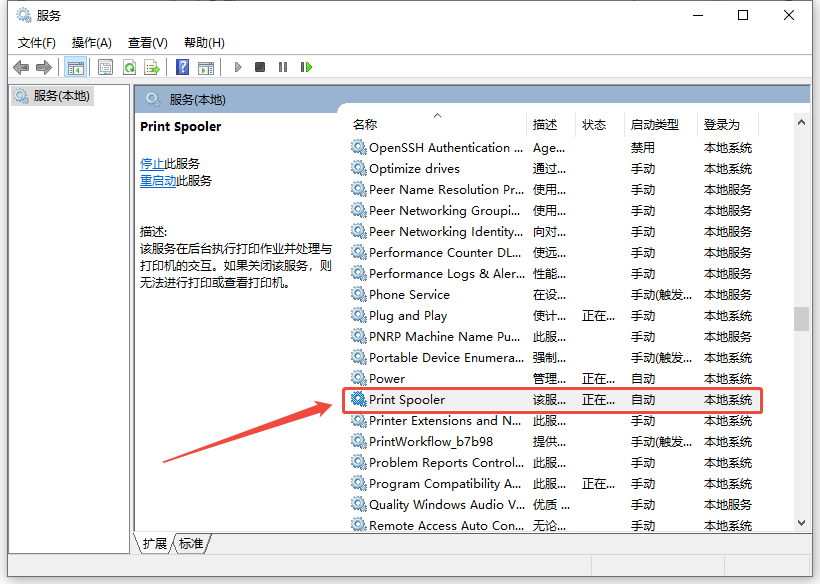This screenshot has width=820, height=584.
Task: Click the gear icon beside Optimize drives
Action: [358, 168]
